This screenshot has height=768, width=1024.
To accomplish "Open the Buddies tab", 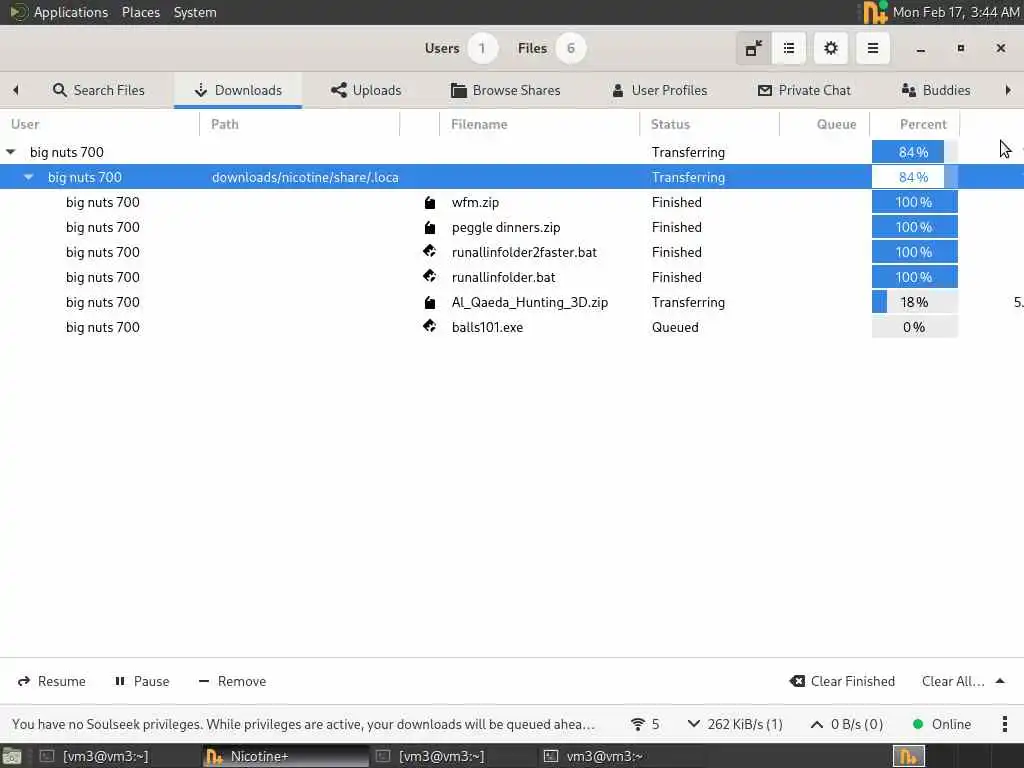I will coord(935,90).
